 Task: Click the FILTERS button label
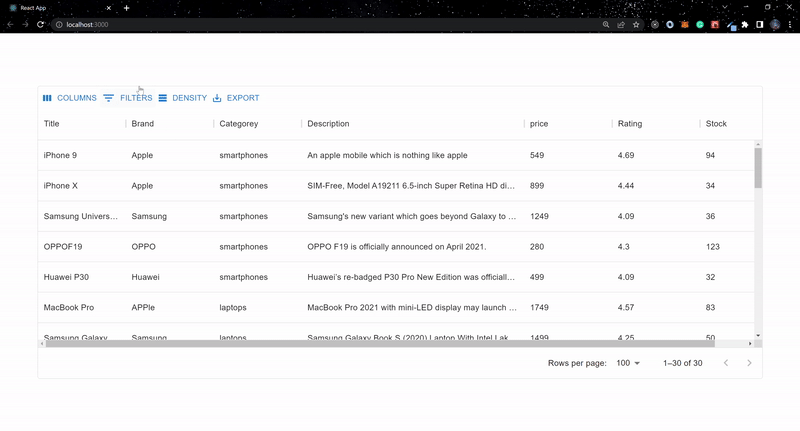tap(136, 98)
